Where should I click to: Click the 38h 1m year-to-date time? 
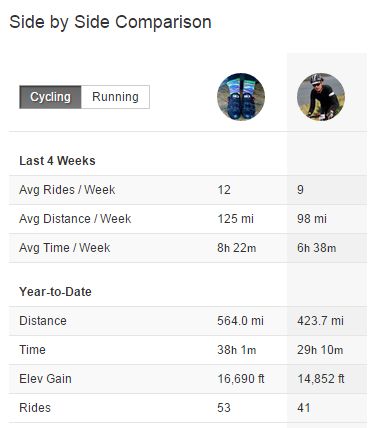(237, 350)
